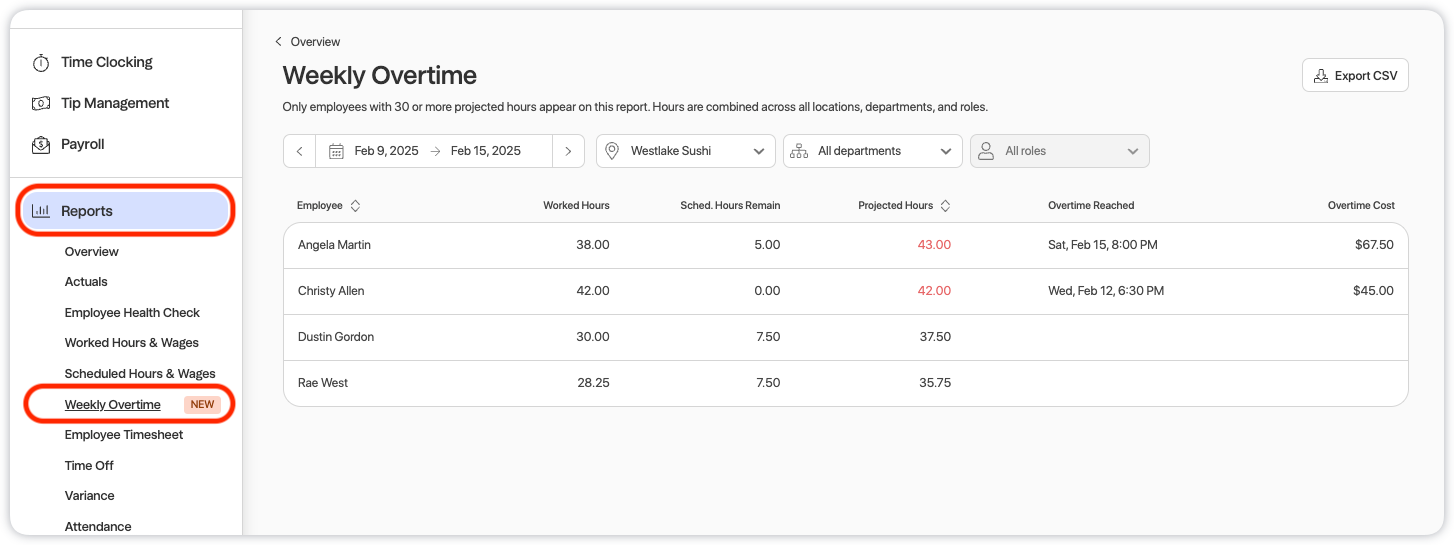Click the Angela Martin employee row

[x=334, y=245]
